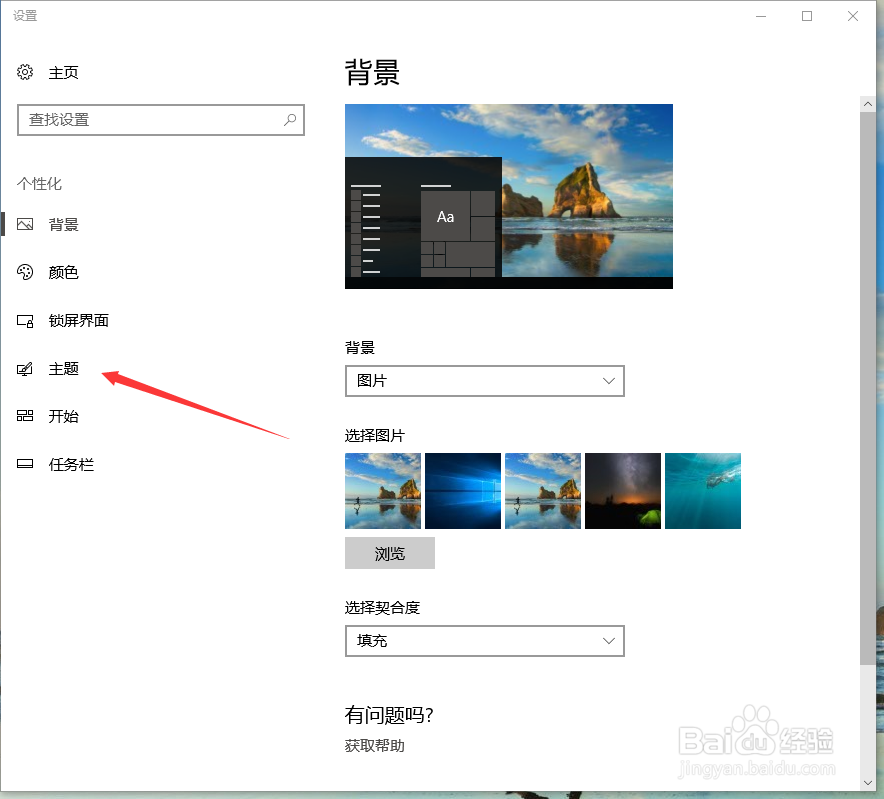
Task: Go to 锁屏界面 settings
Action: pyautogui.click(x=78, y=321)
